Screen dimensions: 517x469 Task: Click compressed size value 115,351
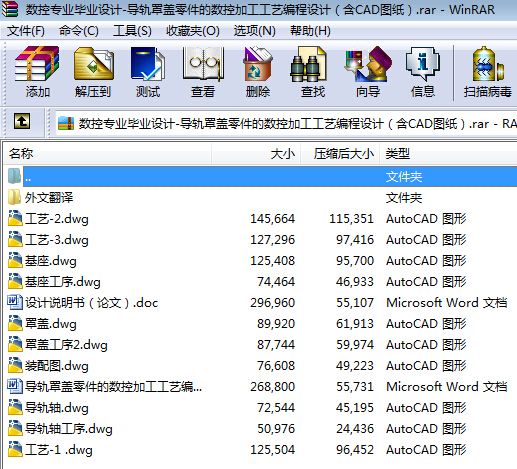pos(352,219)
